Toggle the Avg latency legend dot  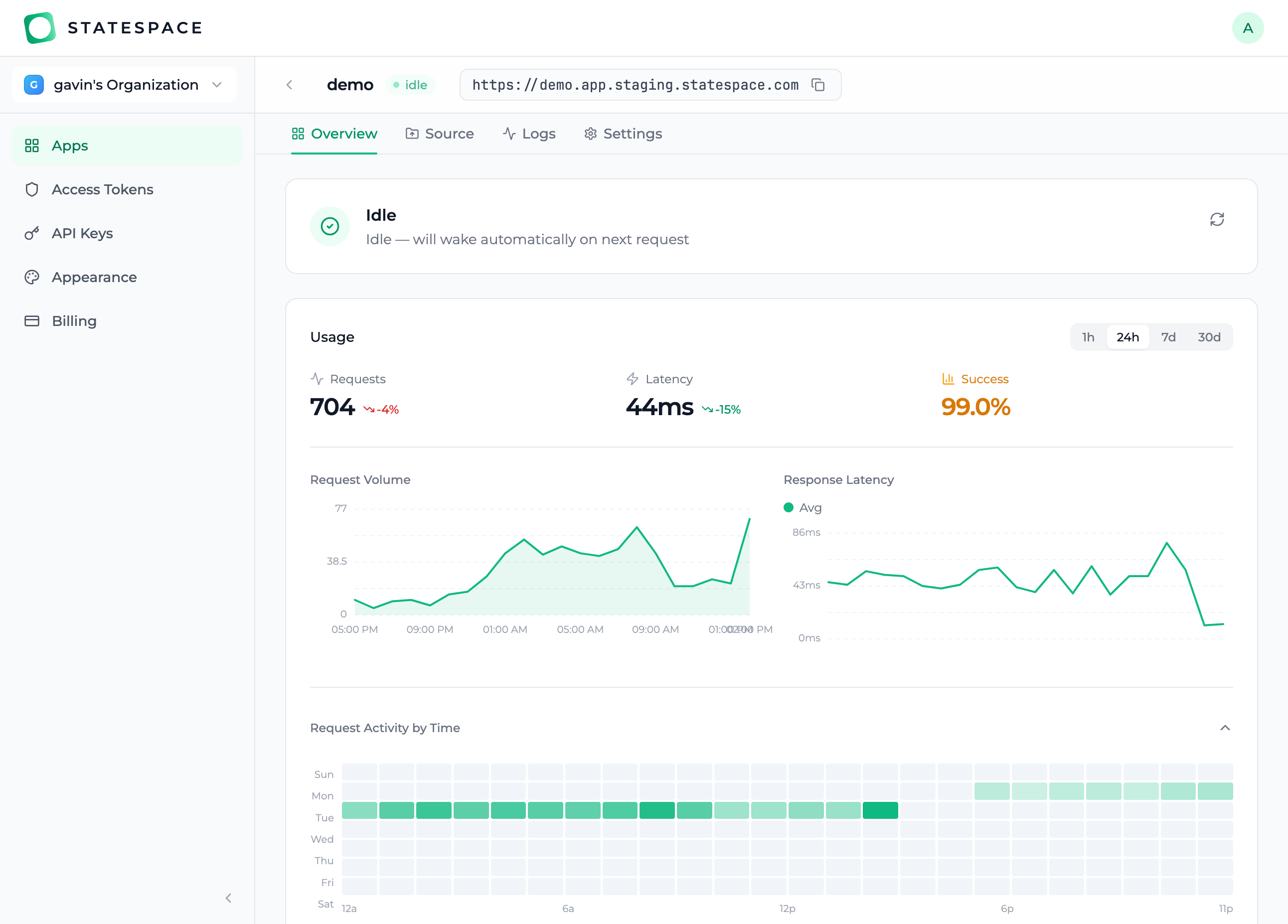(x=788, y=507)
